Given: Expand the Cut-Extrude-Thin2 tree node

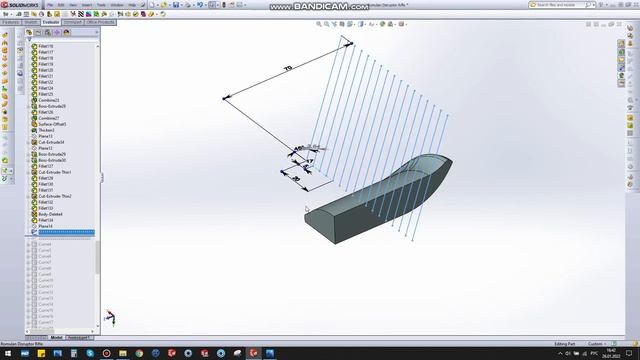Looking at the screenshot, I should (x=28, y=196).
